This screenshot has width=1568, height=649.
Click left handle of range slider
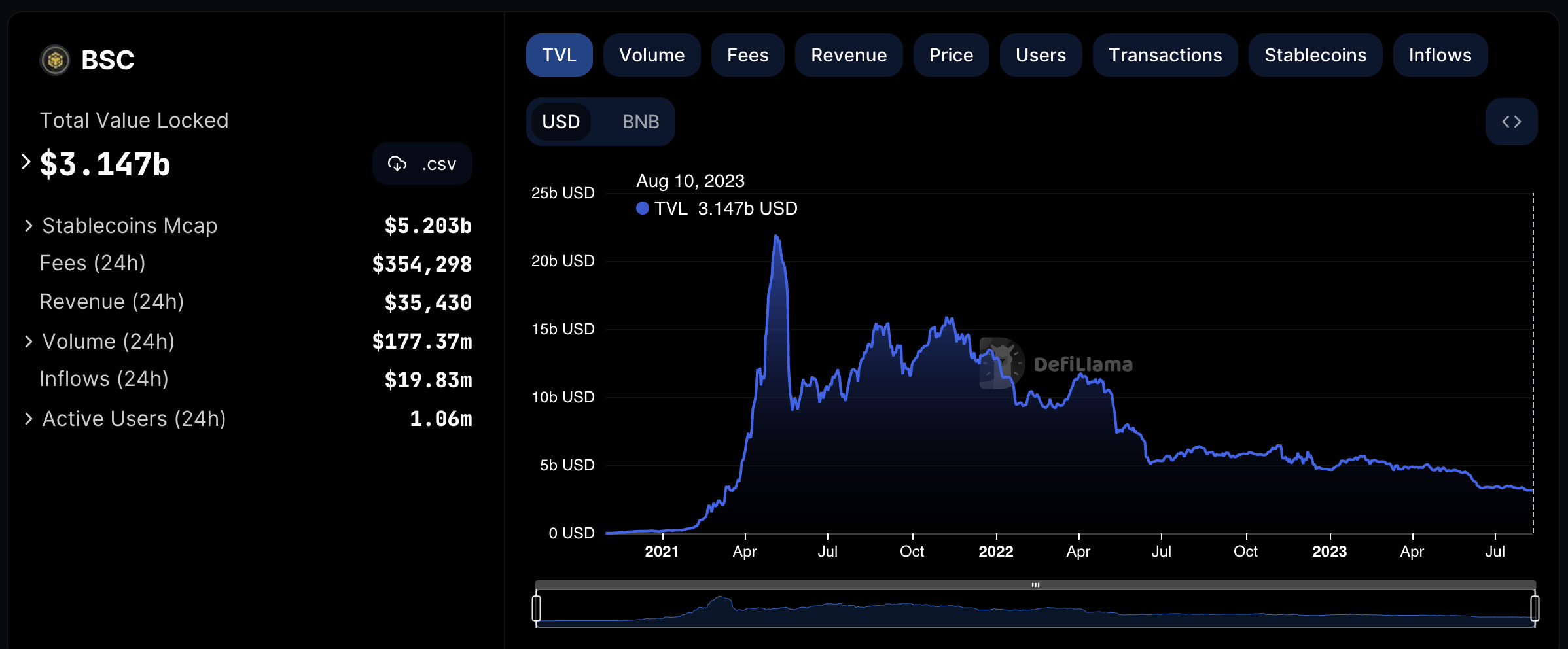[x=537, y=608]
